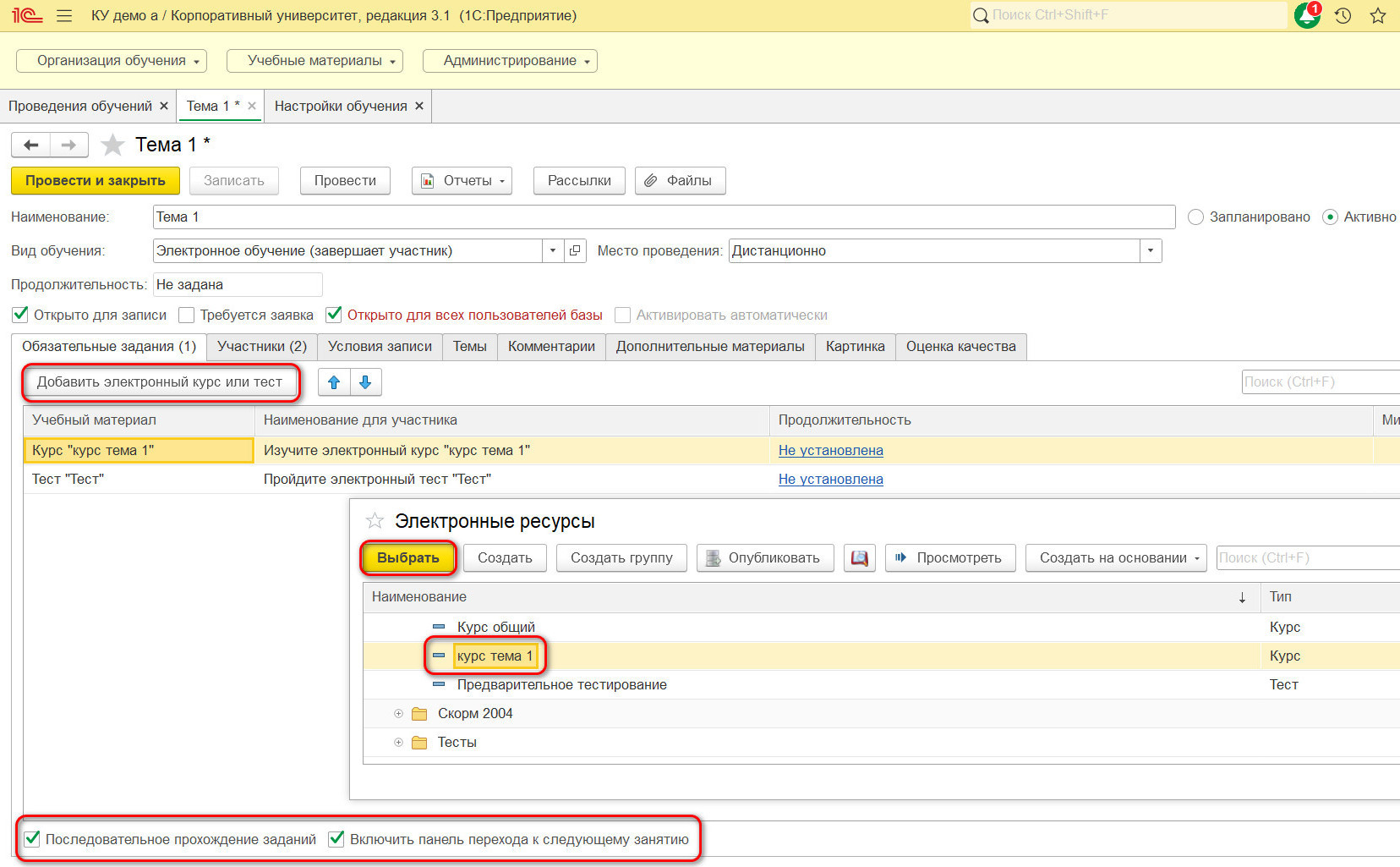Image resolution: width=1400 pixels, height=867 pixels.
Task: Toggle the Требуется заявка checkbox
Action: click(187, 316)
